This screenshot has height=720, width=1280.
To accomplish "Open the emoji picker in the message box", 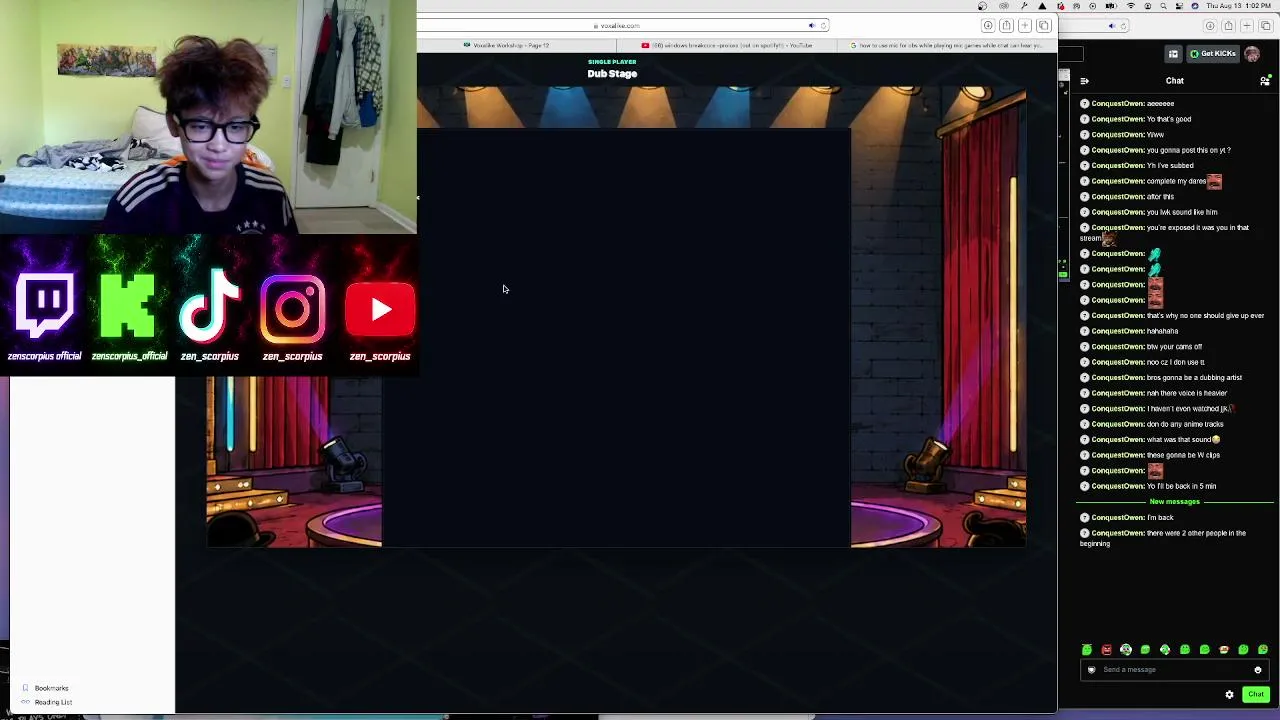I will pyautogui.click(x=1258, y=670).
